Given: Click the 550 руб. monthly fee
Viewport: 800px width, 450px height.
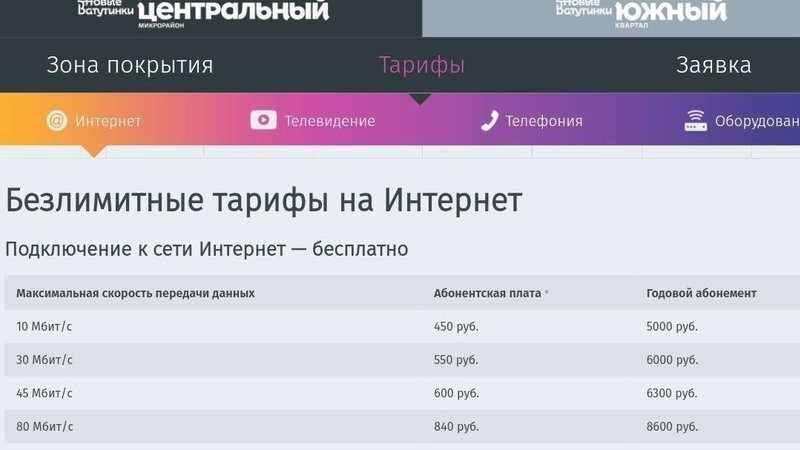Looking at the screenshot, I should pos(456,360).
